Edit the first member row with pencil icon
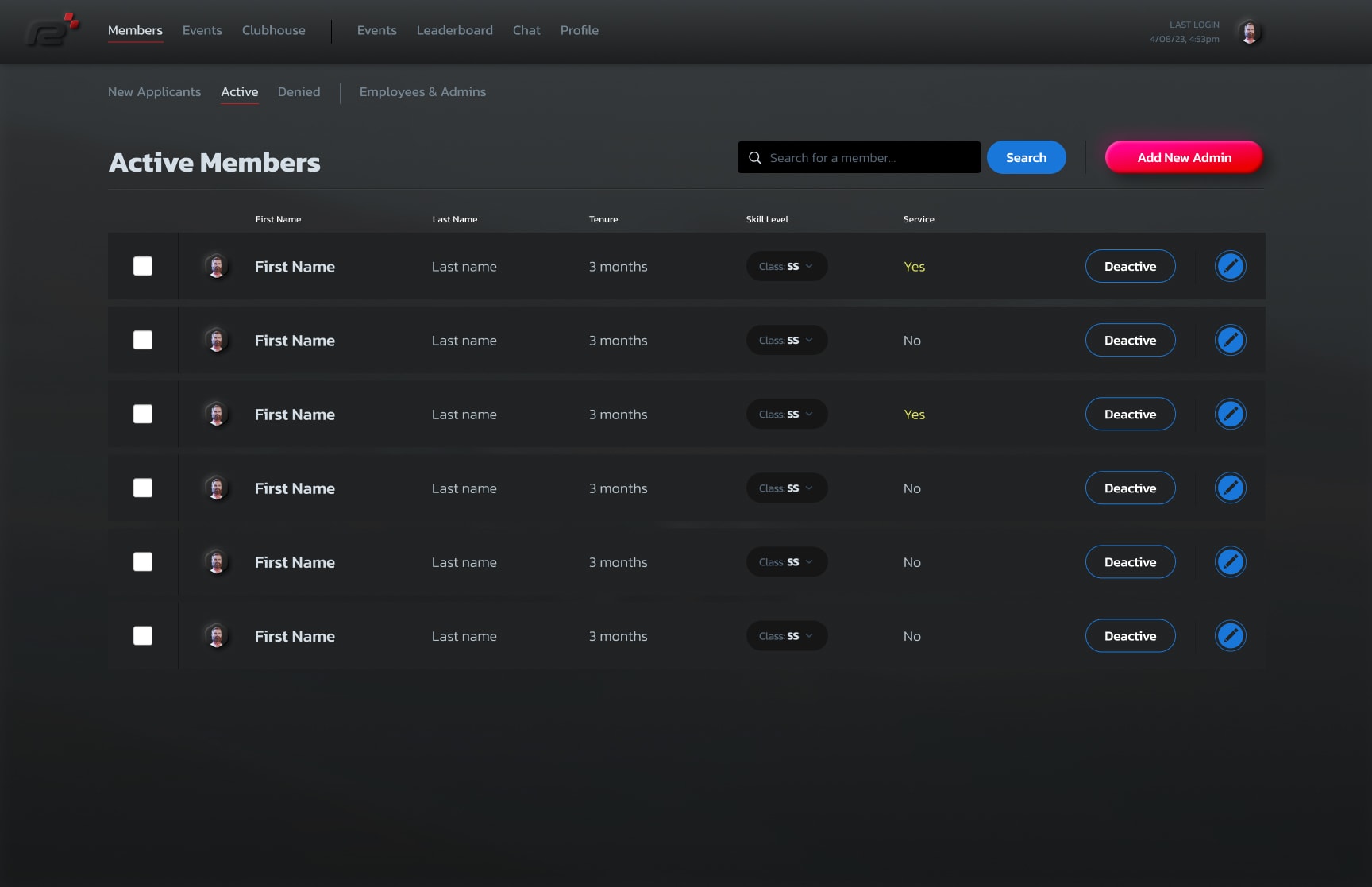 pos(1231,266)
